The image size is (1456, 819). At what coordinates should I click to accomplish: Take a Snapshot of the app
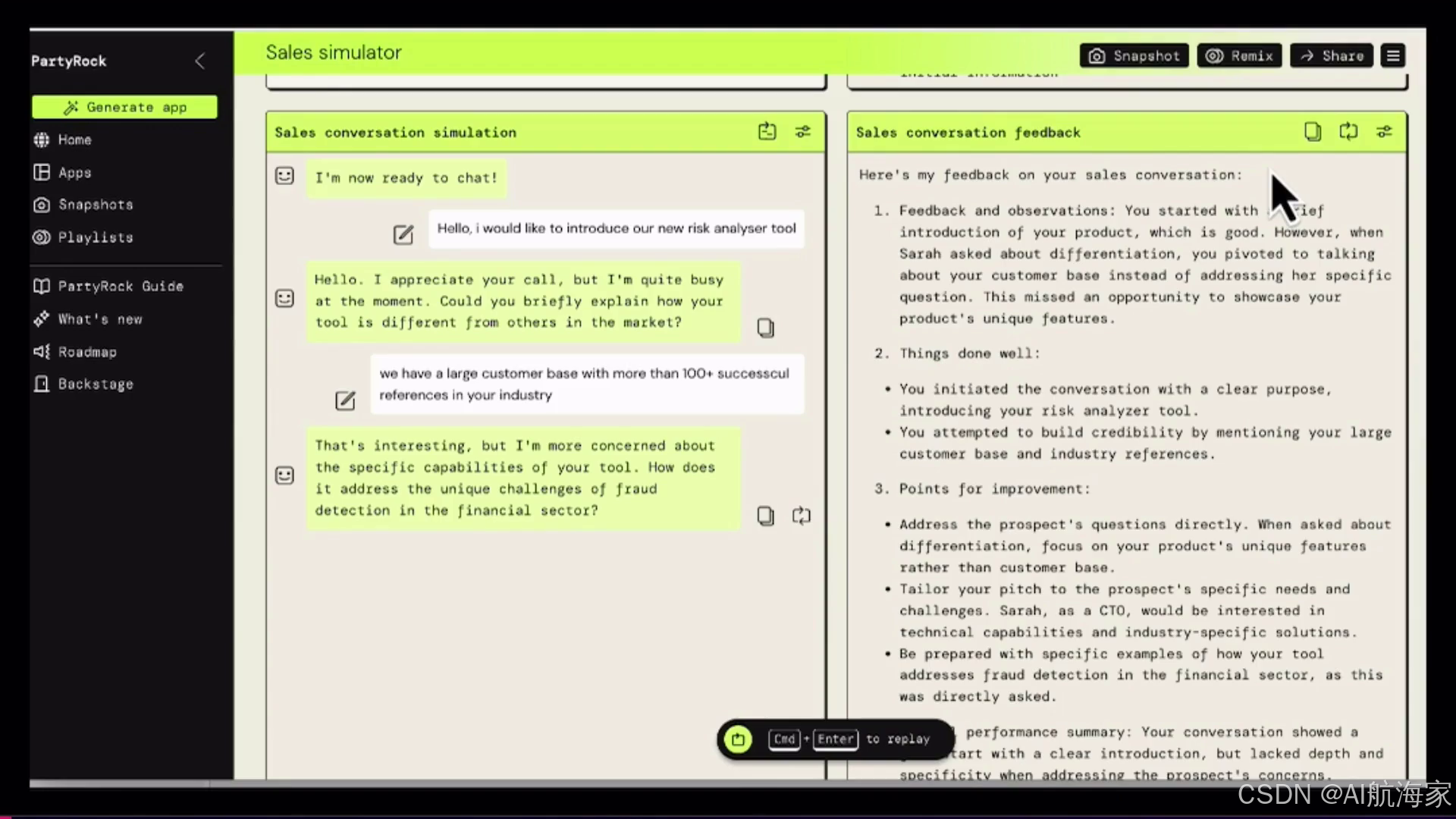[1134, 56]
